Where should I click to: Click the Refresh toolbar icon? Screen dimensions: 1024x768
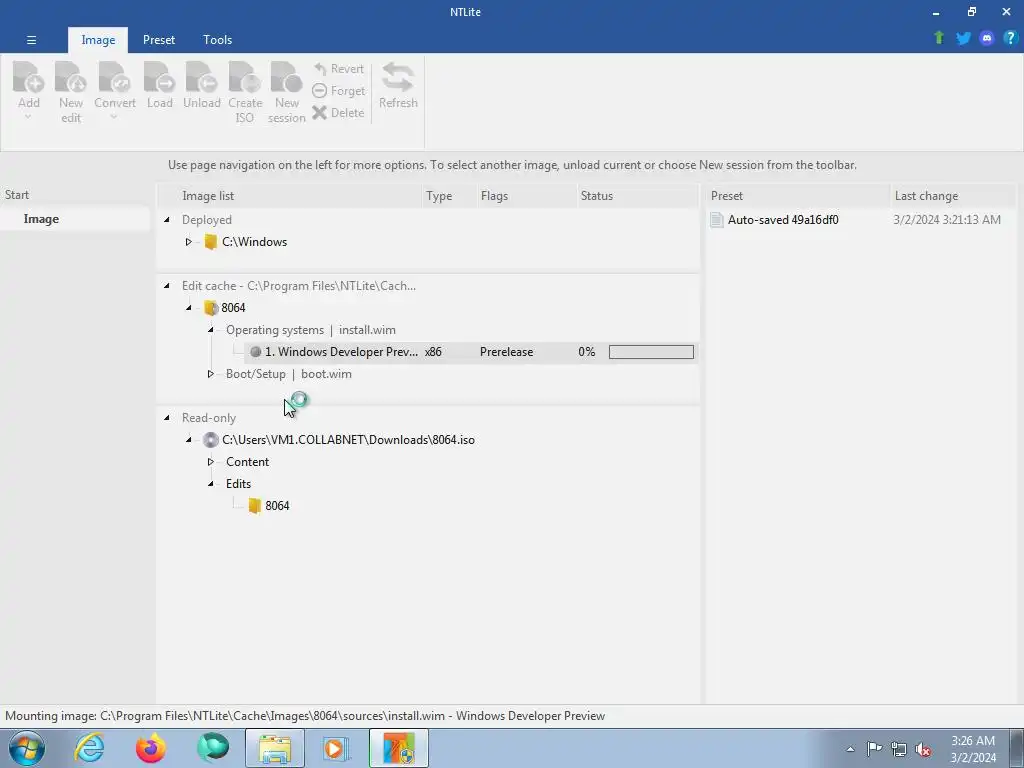coord(398,77)
